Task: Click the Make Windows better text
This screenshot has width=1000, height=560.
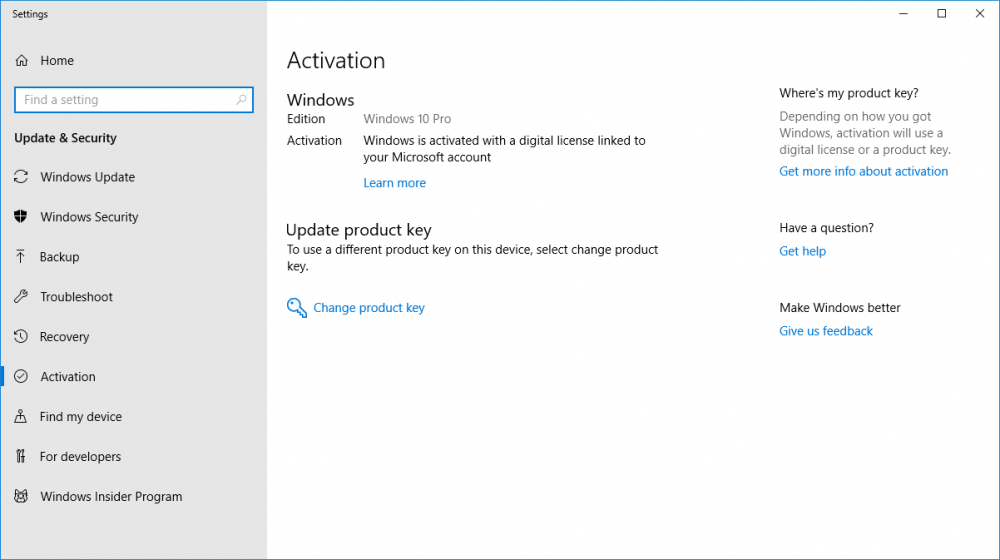Action: click(x=840, y=307)
